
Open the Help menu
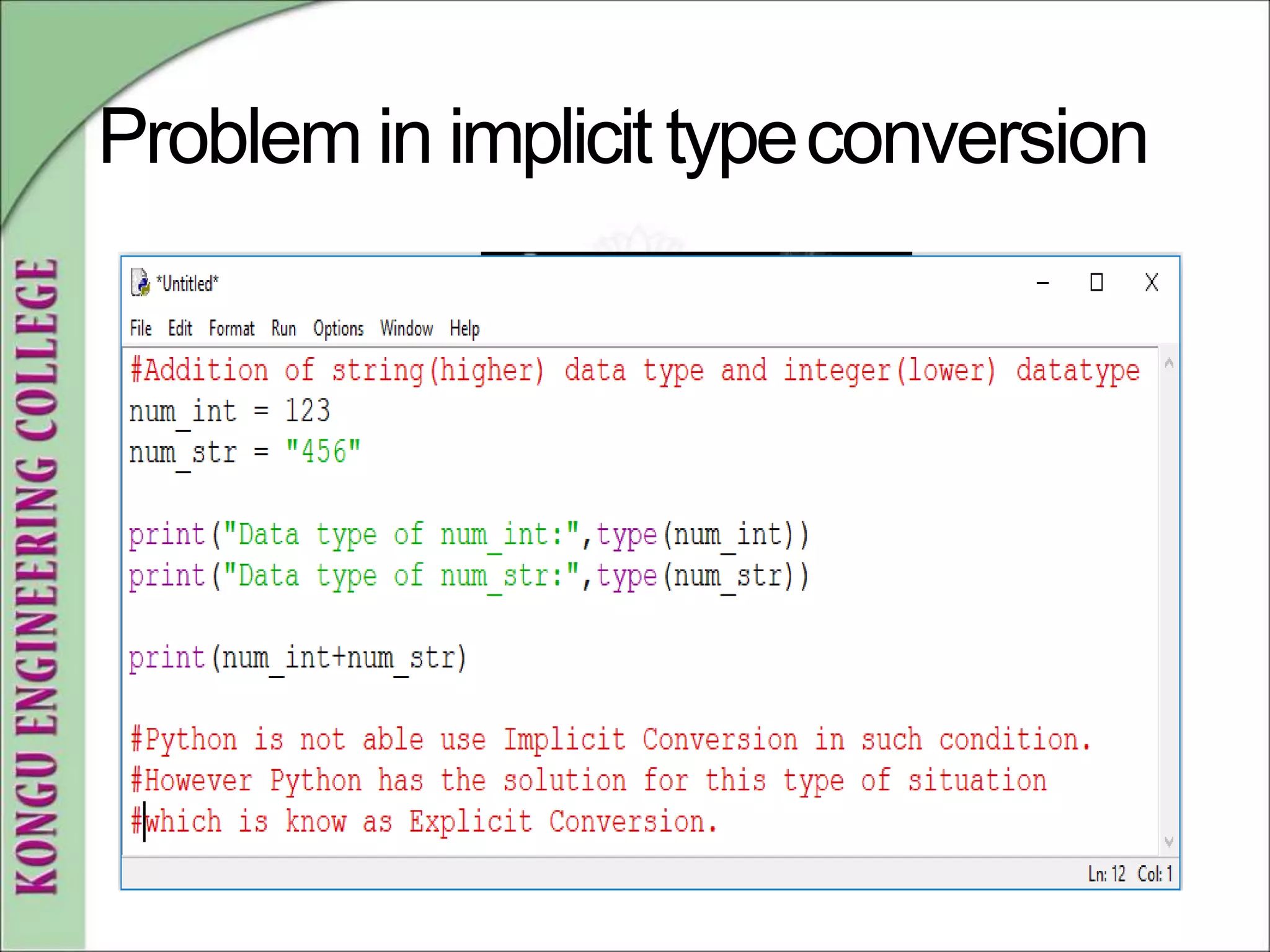(x=464, y=328)
